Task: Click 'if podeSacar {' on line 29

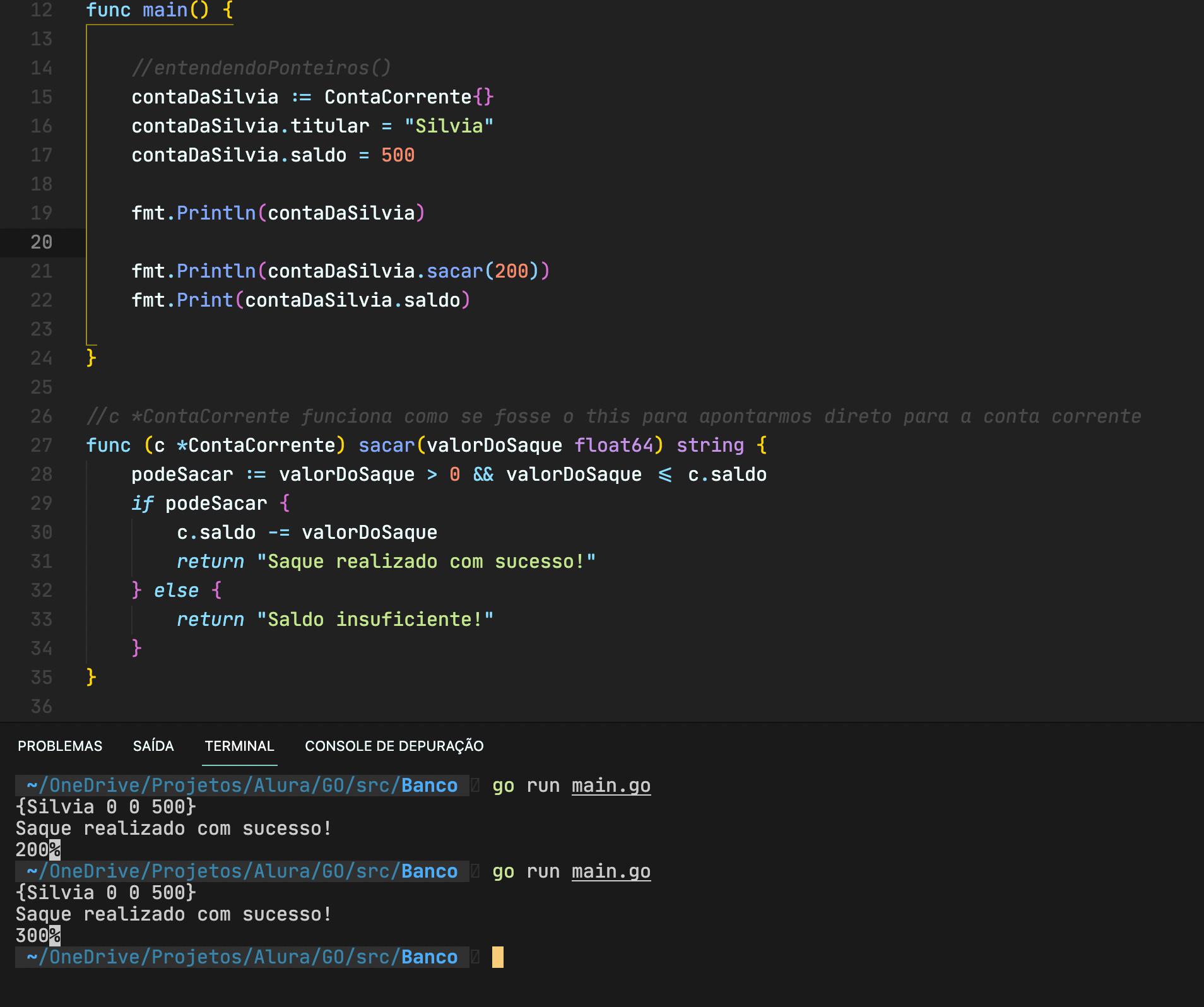Action: click(211, 503)
